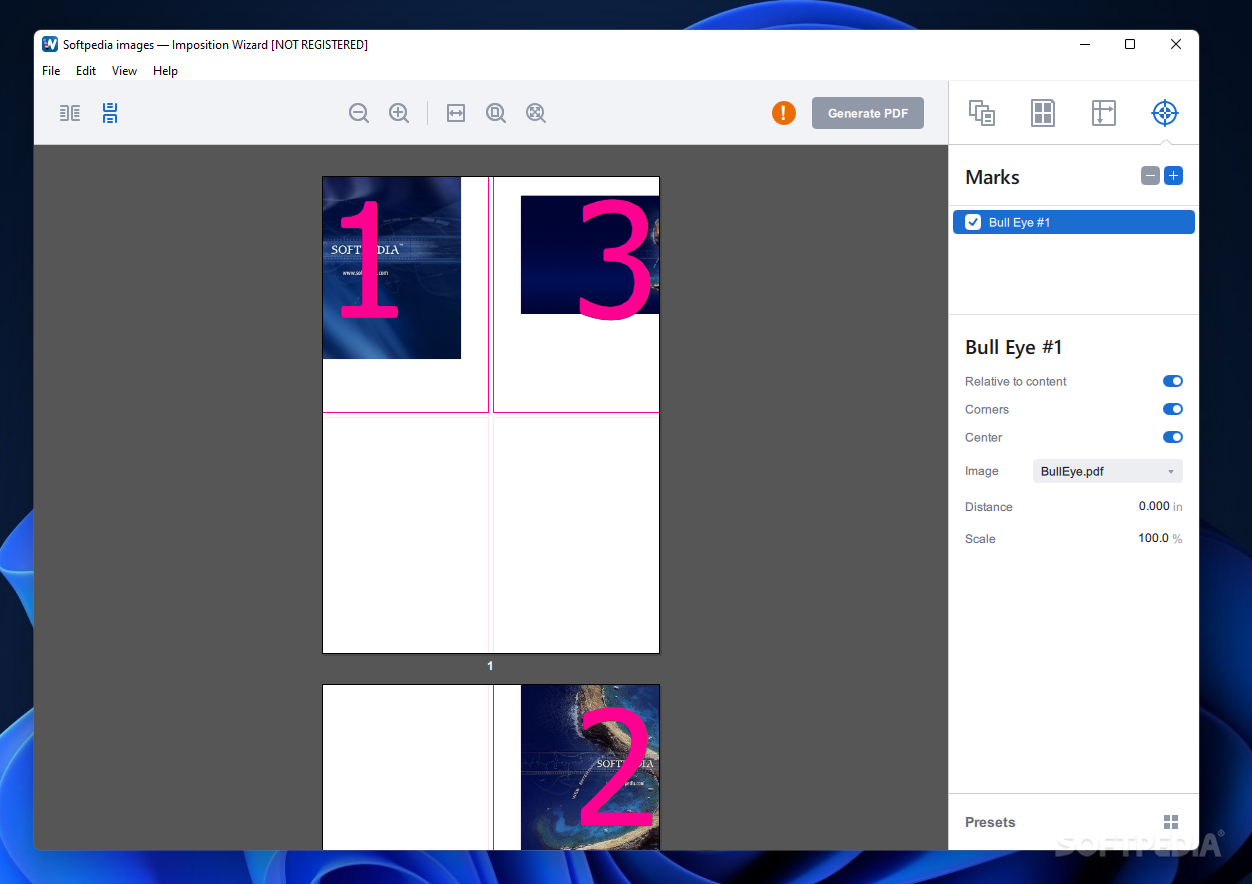Click the Imposition Wizard app icon

click(50, 44)
